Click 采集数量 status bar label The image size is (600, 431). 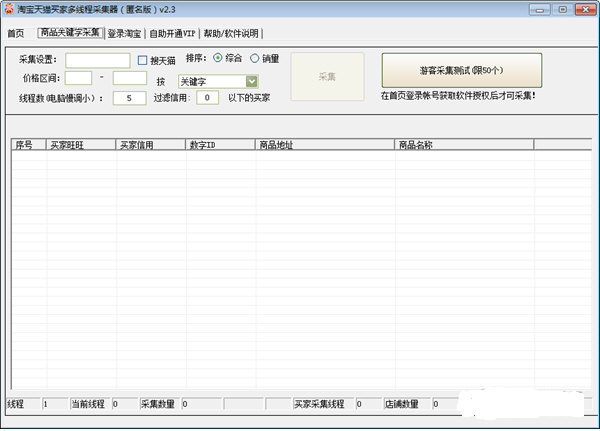tap(158, 404)
